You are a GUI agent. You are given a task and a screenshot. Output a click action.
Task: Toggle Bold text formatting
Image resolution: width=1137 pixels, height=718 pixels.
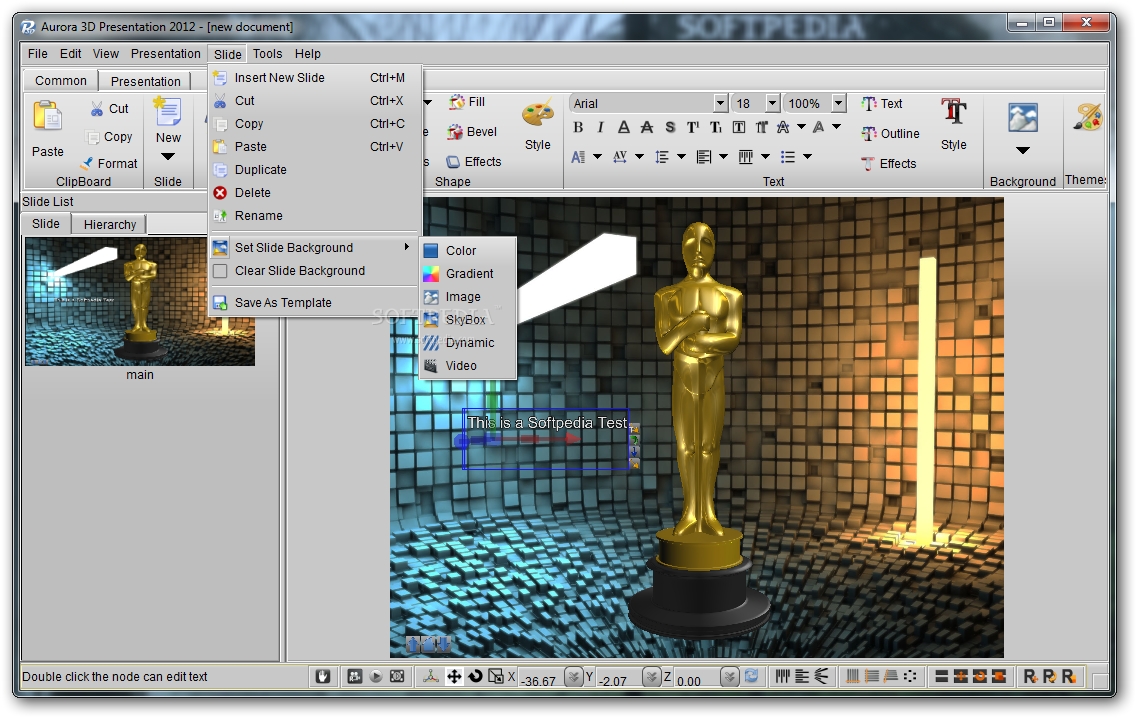(578, 128)
